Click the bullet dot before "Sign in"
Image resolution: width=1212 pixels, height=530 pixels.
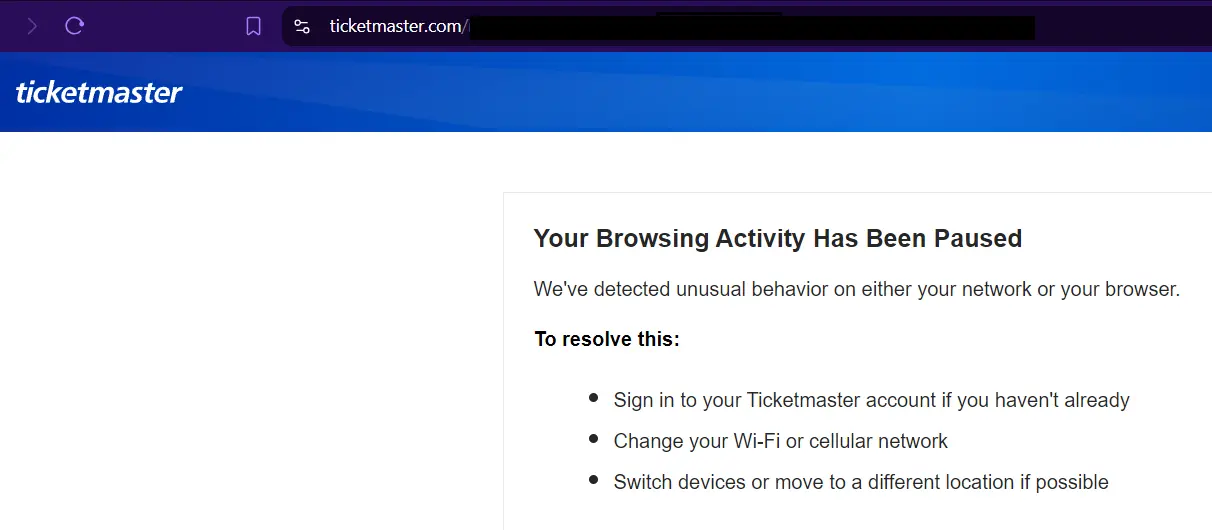[594, 399]
